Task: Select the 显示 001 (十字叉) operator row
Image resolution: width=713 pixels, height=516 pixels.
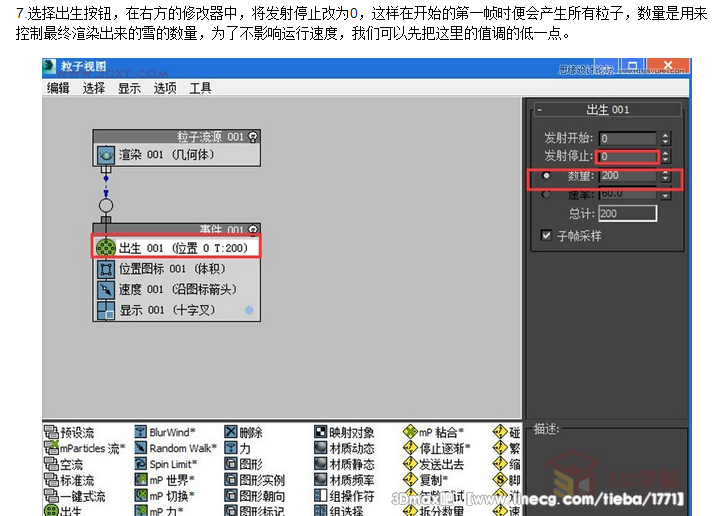Action: click(x=177, y=310)
